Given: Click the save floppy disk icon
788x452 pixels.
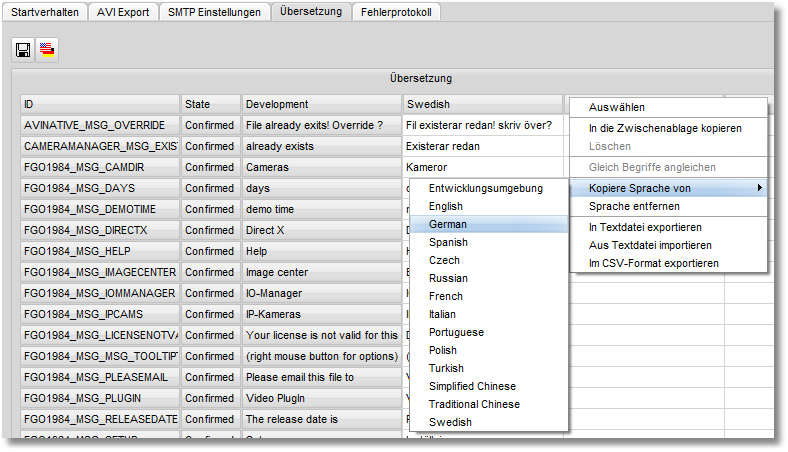Looking at the screenshot, I should coord(23,49).
